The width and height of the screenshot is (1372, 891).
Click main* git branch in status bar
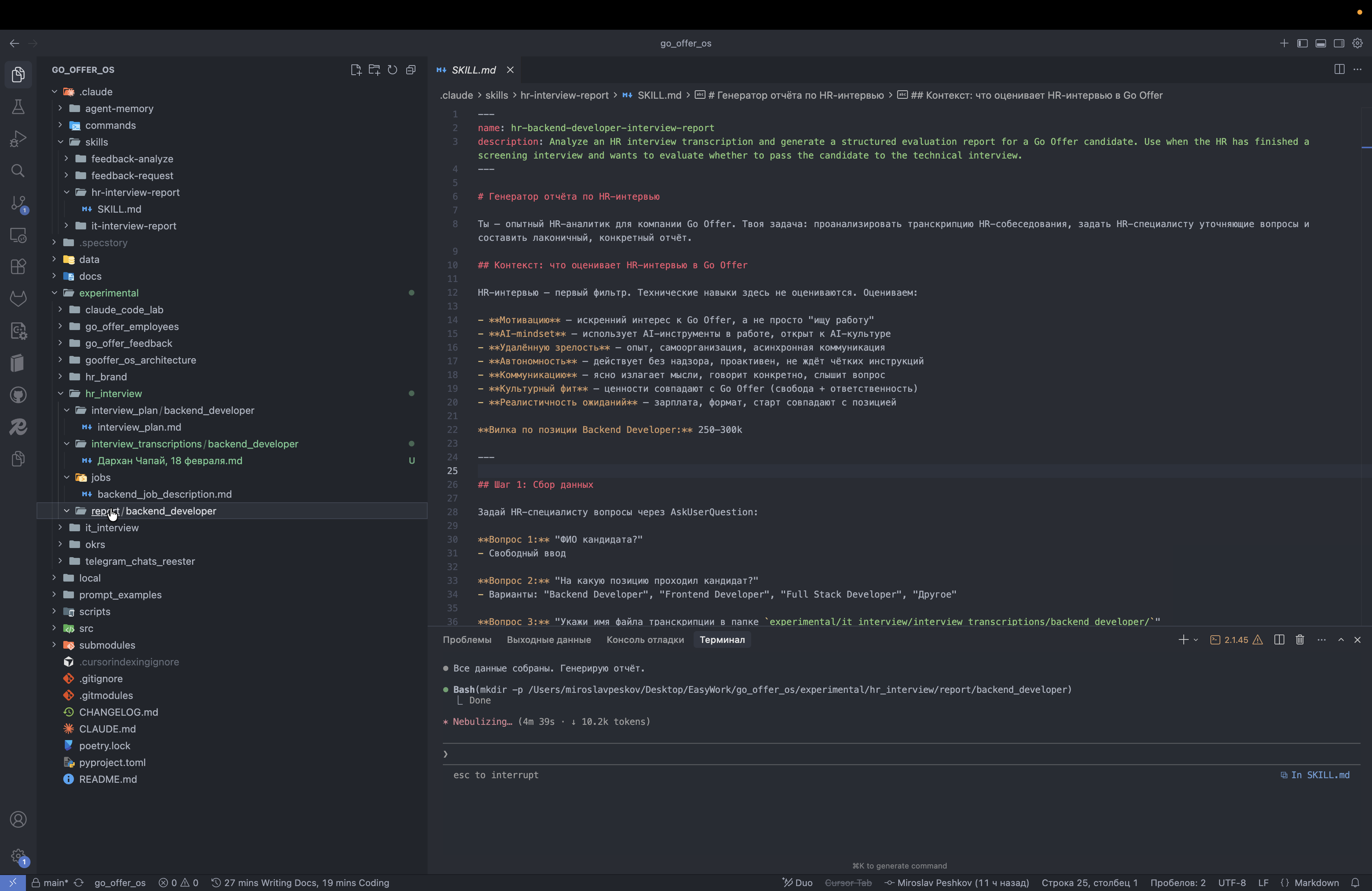[50, 882]
